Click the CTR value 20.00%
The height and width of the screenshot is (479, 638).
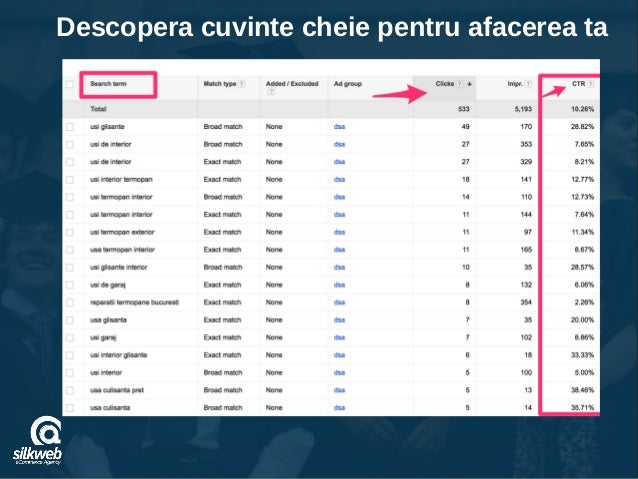(x=582, y=320)
